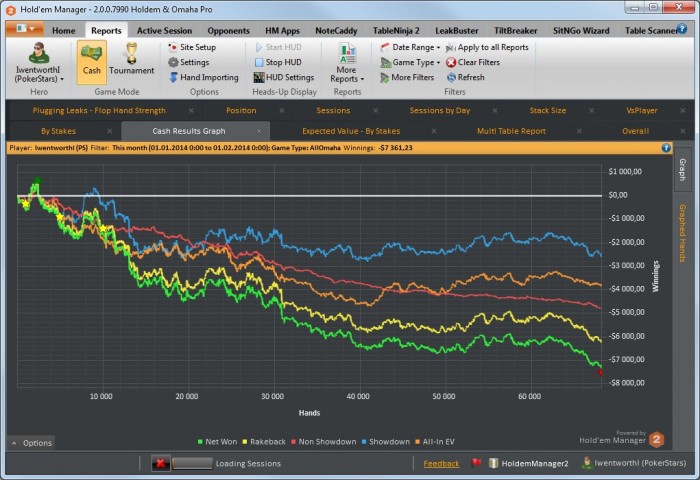The image size is (700, 480).
Task: Open the Sessions by Day report tab
Action: [x=440, y=110]
